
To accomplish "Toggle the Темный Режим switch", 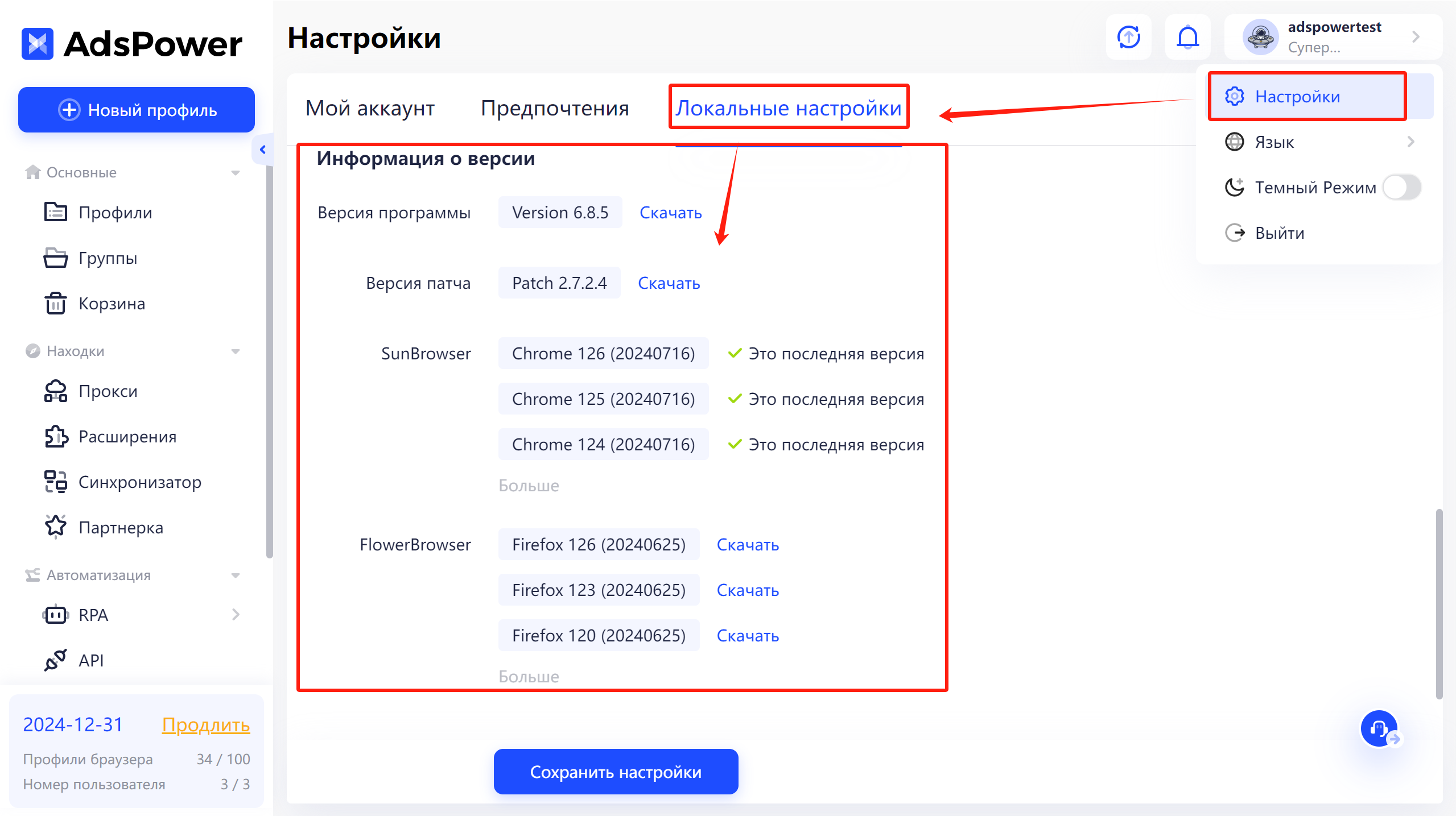I will tap(1403, 187).
